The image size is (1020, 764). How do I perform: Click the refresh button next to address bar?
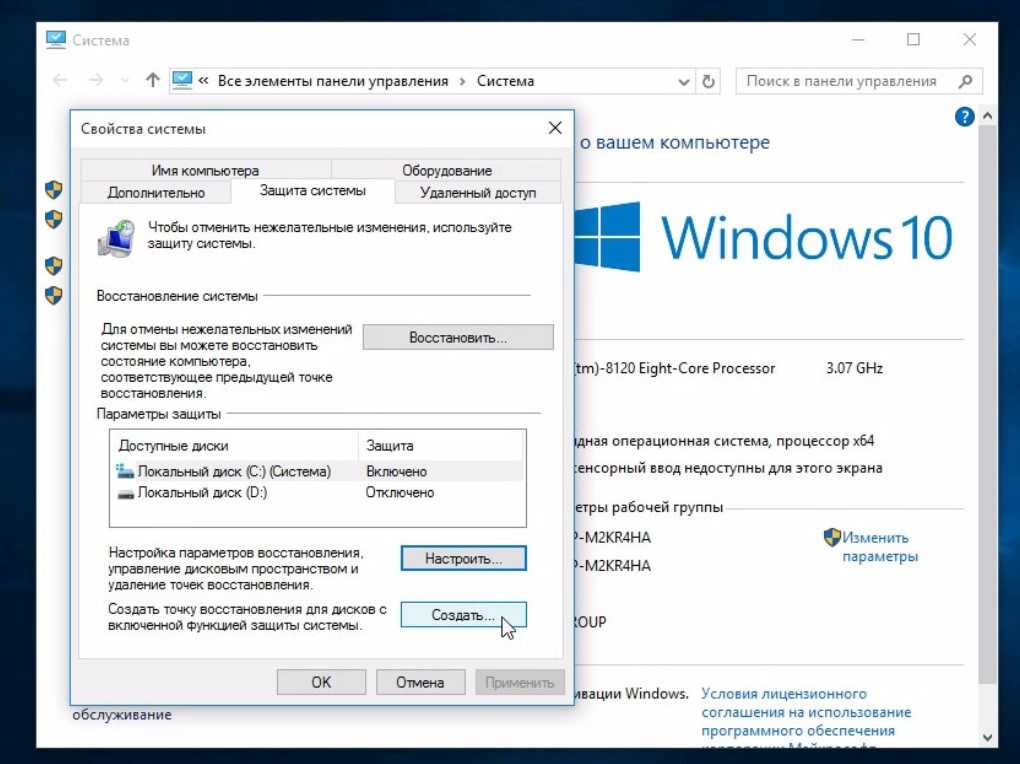(x=708, y=81)
